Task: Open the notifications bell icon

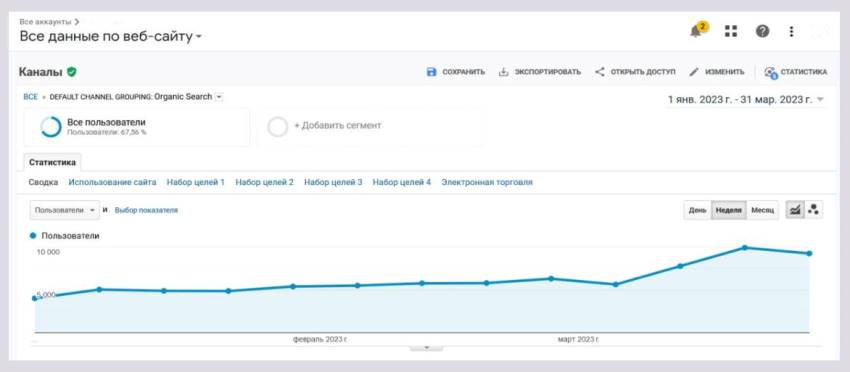Action: click(696, 31)
